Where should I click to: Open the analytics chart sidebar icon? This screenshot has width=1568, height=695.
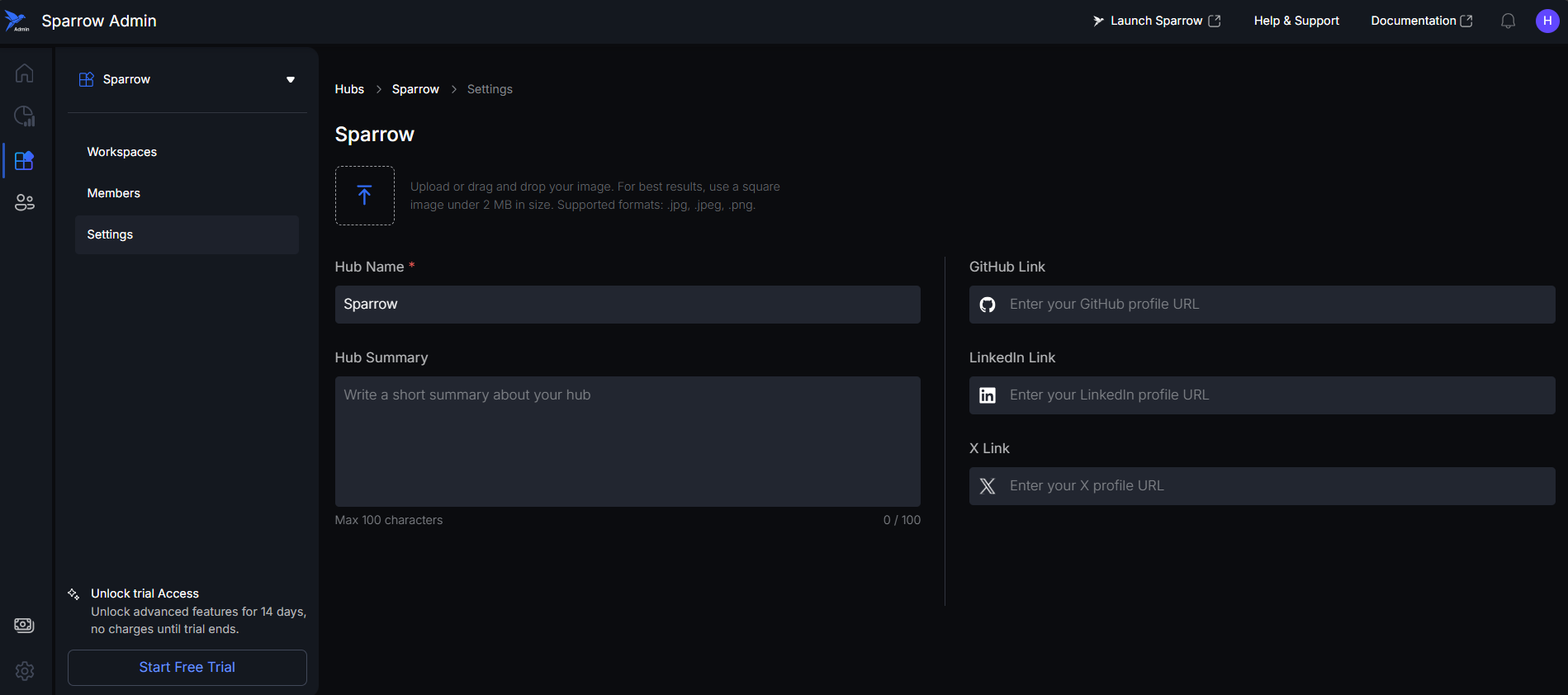(x=25, y=116)
